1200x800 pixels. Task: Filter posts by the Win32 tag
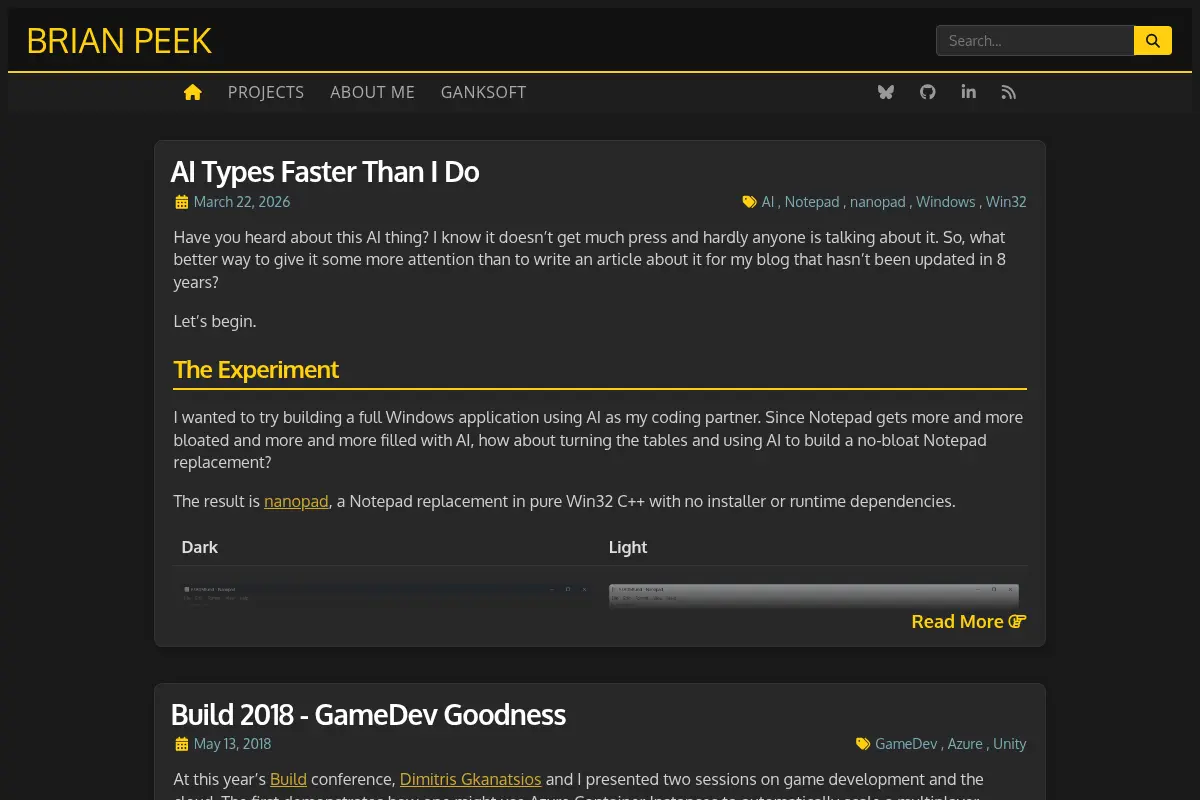tap(1006, 202)
